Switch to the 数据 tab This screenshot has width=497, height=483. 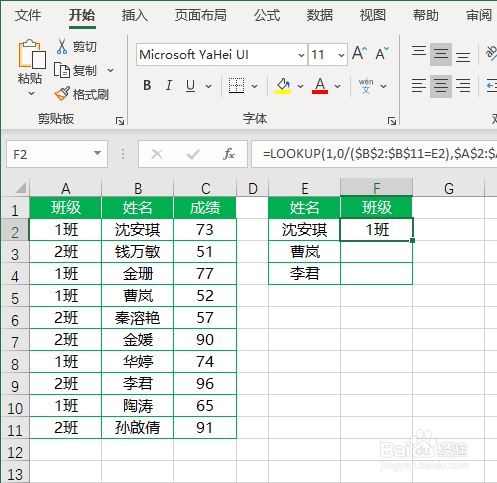coord(320,15)
